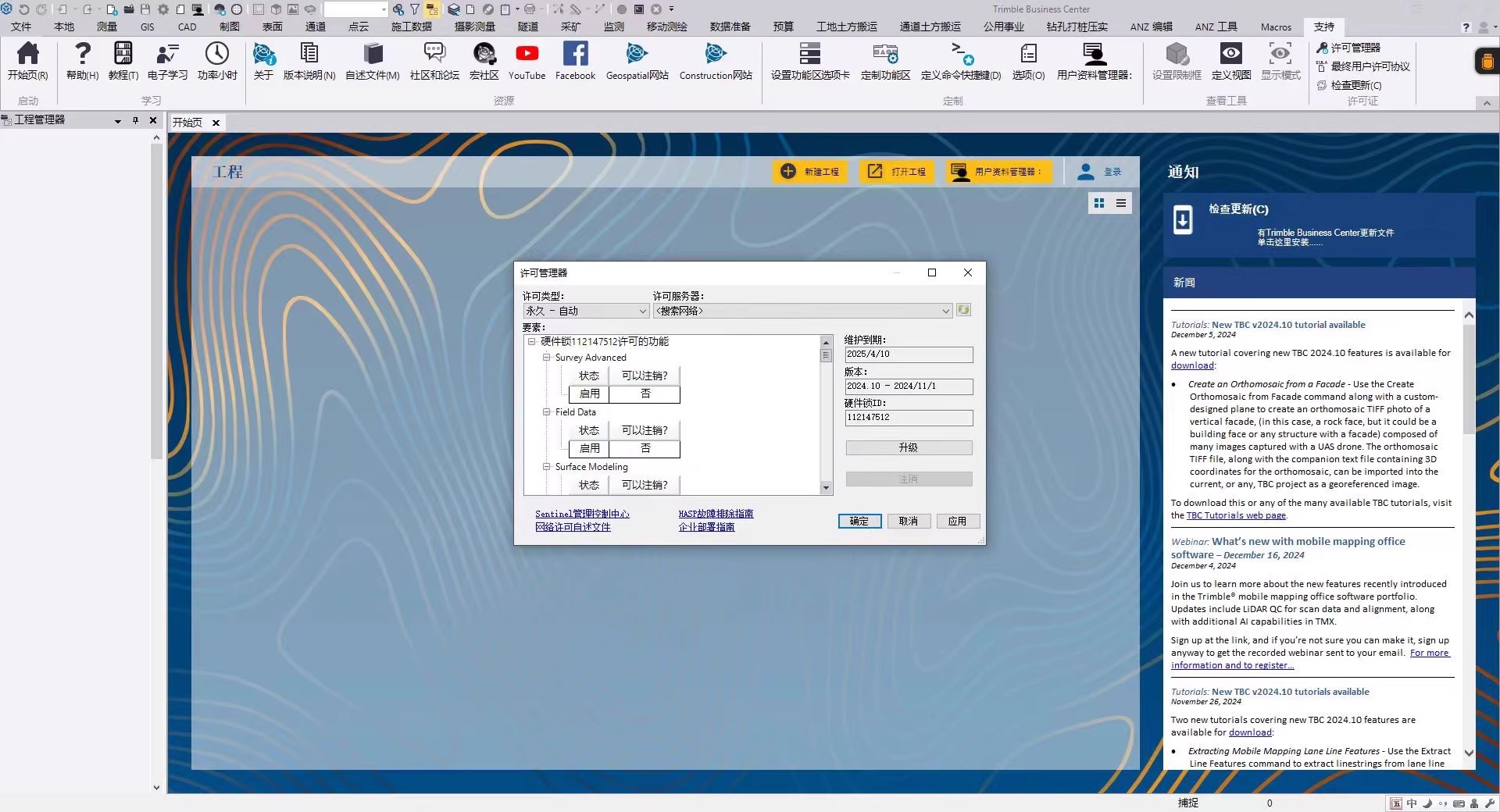Click 打开工程 Open Project button
Viewport: 1500px width, 812px height.
point(898,172)
